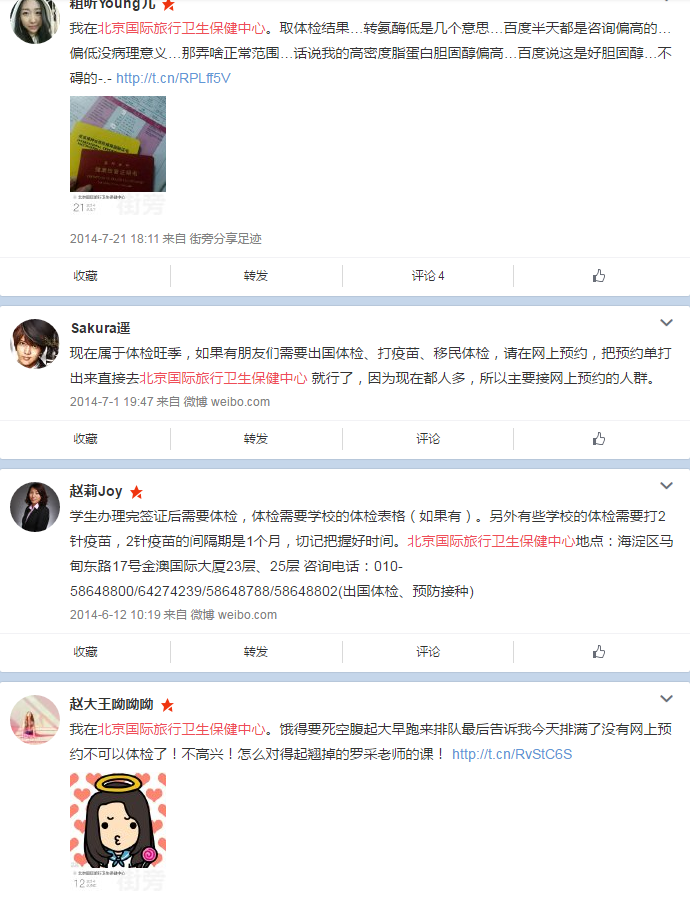Like the first post about 转氨酶
Viewport: 690px width, 908px height.
pos(599,276)
